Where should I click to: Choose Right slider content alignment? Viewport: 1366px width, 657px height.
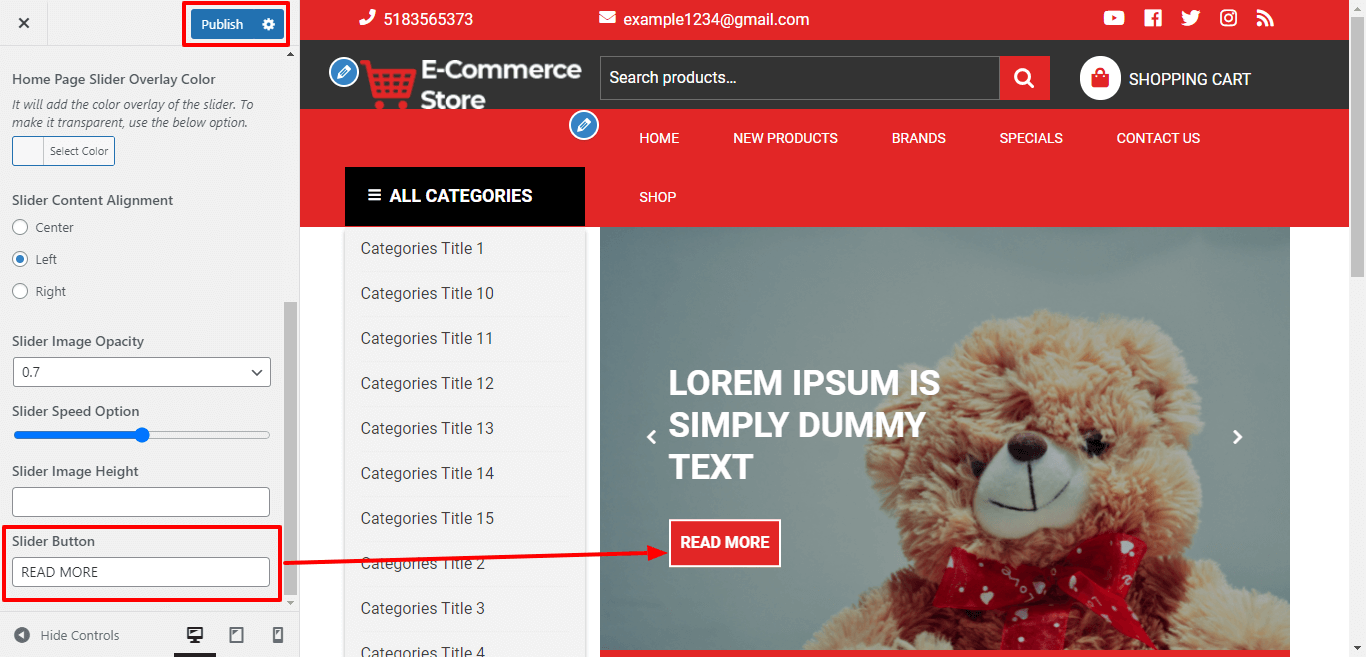click(x=20, y=291)
